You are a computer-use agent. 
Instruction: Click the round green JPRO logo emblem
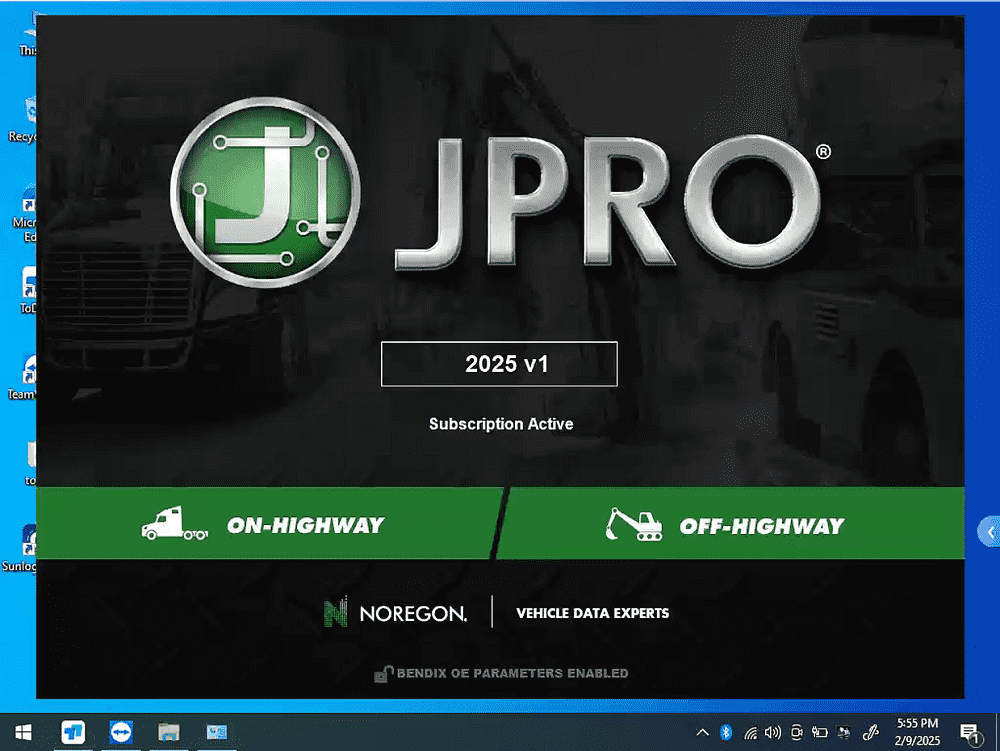tap(265, 194)
